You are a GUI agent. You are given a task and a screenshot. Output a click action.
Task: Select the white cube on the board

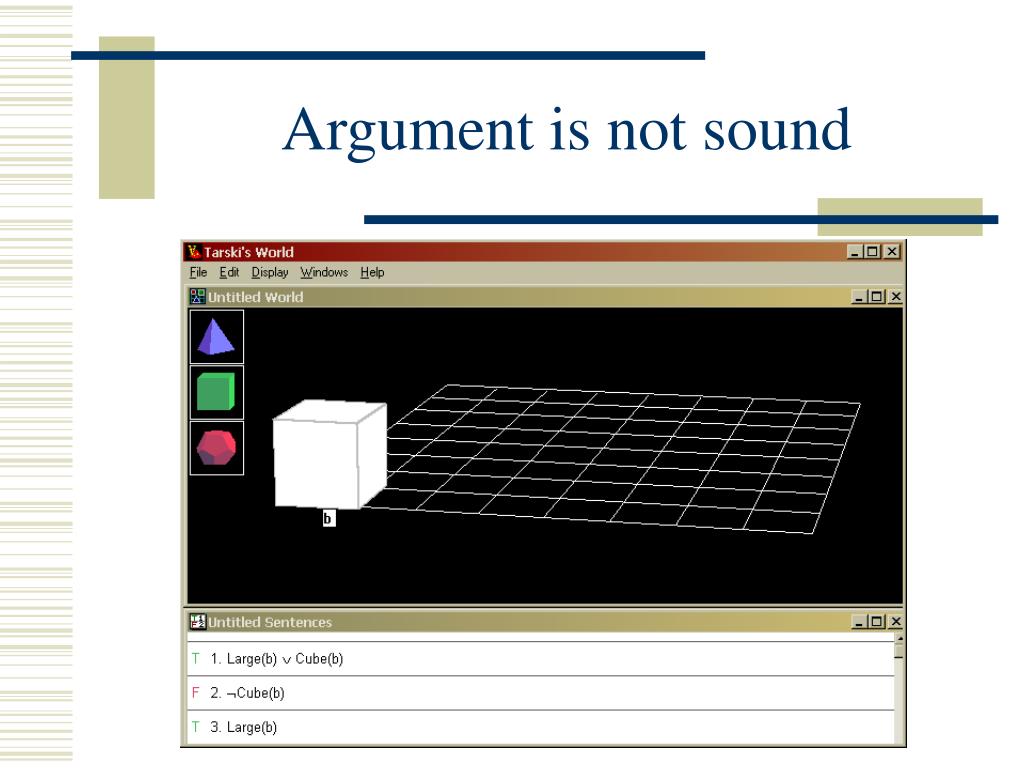pos(330,455)
